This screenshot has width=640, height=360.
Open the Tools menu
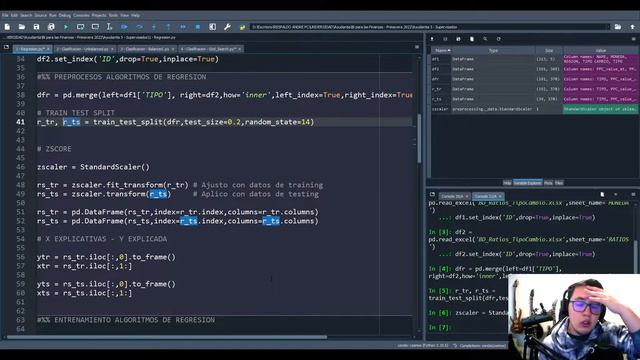coord(113,15)
